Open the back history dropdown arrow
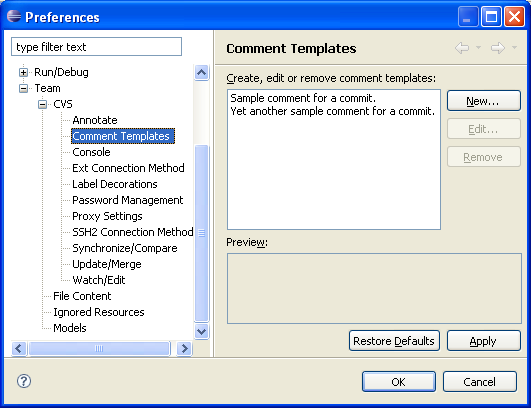 tap(479, 47)
